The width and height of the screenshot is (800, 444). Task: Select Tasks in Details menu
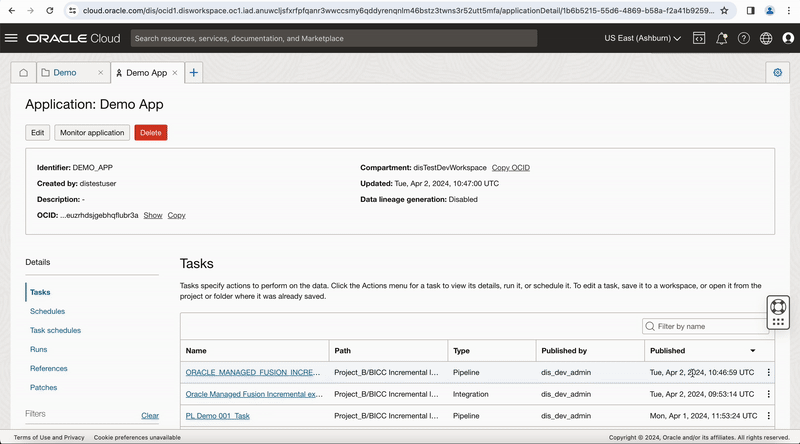pyautogui.click(x=40, y=292)
